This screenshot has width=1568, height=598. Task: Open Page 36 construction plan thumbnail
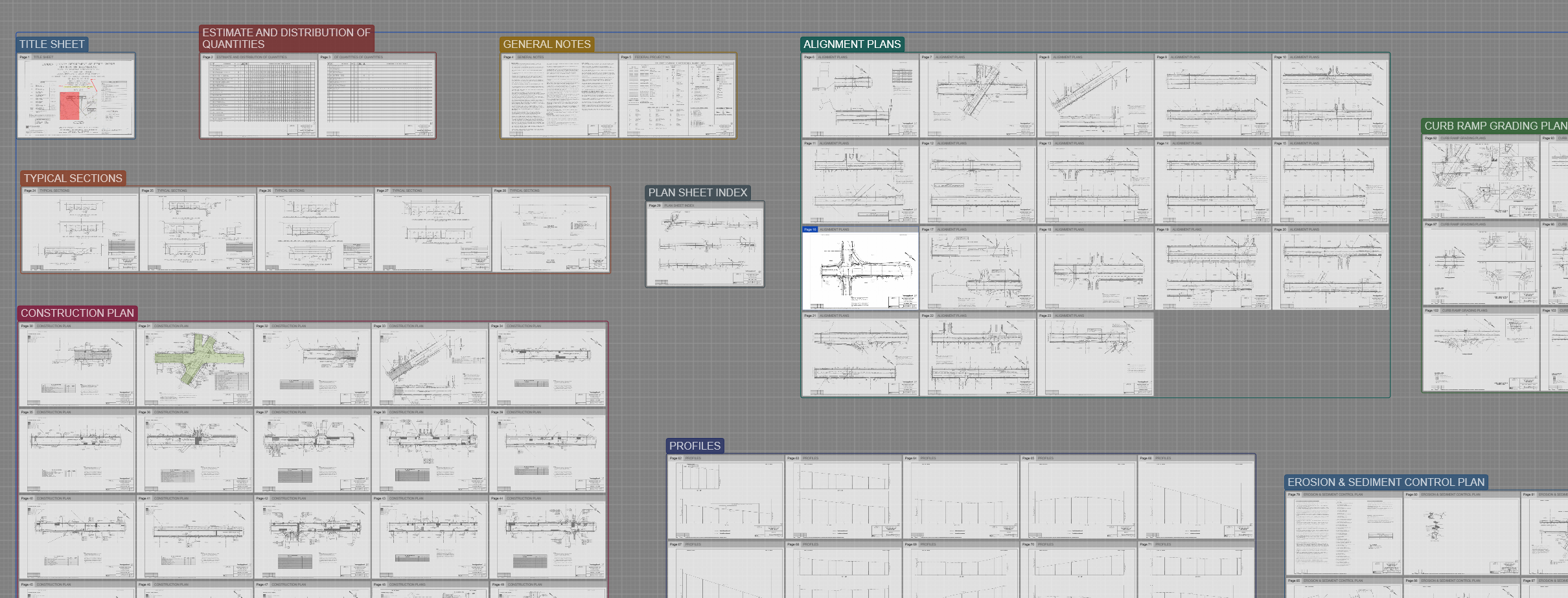[x=195, y=451]
